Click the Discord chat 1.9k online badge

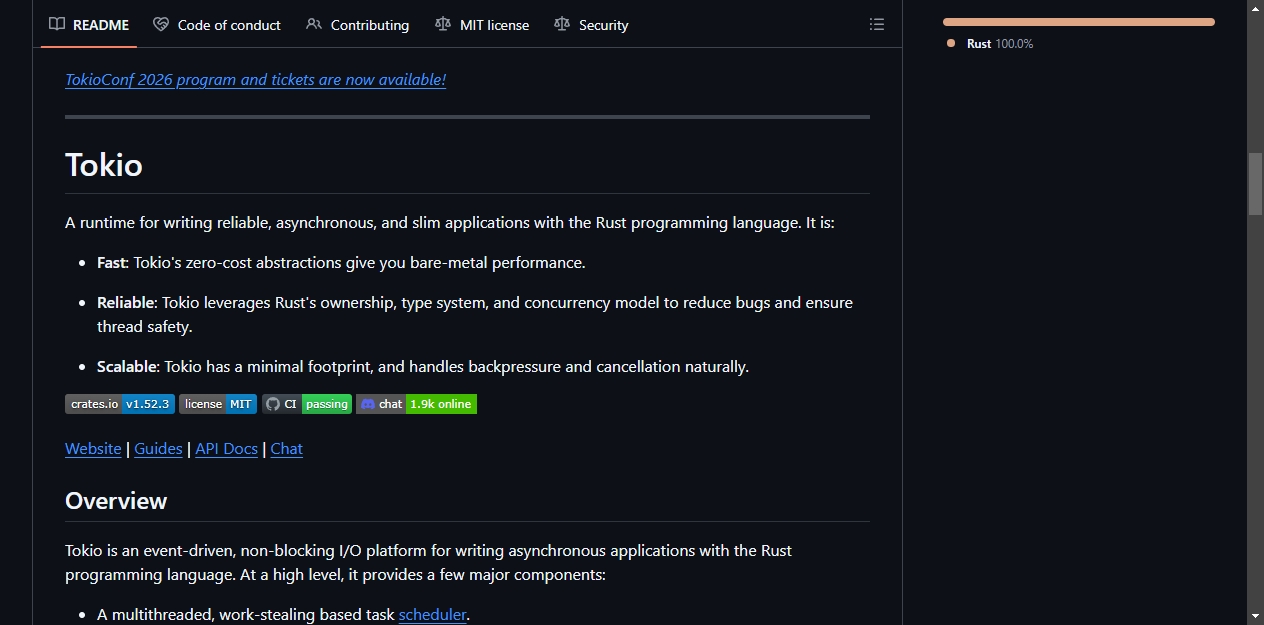pos(416,404)
